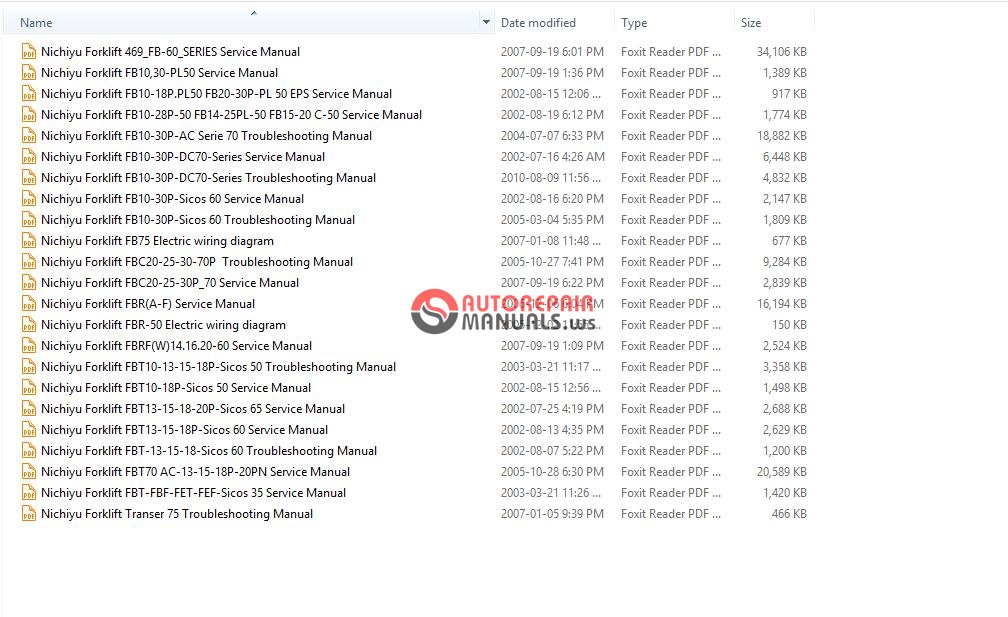1008x617 pixels.
Task: Click date '2004-07-07 6:33 PM'
Action: 552,136
